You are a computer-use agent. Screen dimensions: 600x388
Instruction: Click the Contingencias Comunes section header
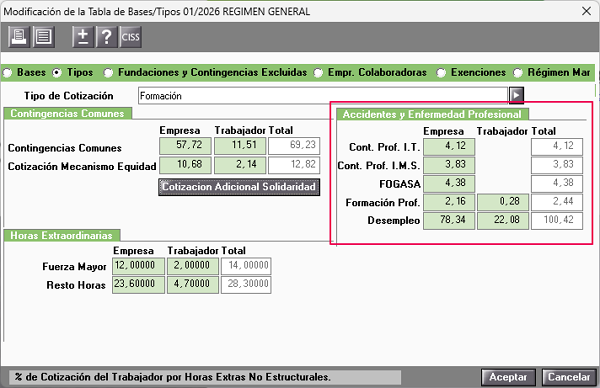point(68,114)
